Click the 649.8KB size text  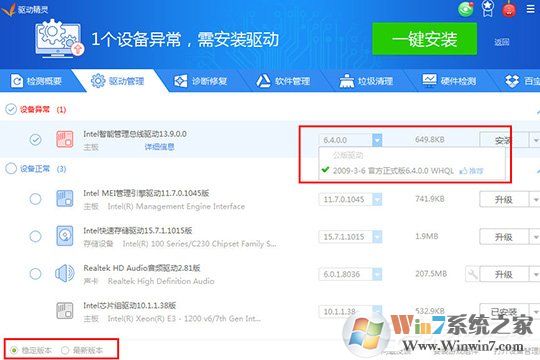(x=430, y=140)
